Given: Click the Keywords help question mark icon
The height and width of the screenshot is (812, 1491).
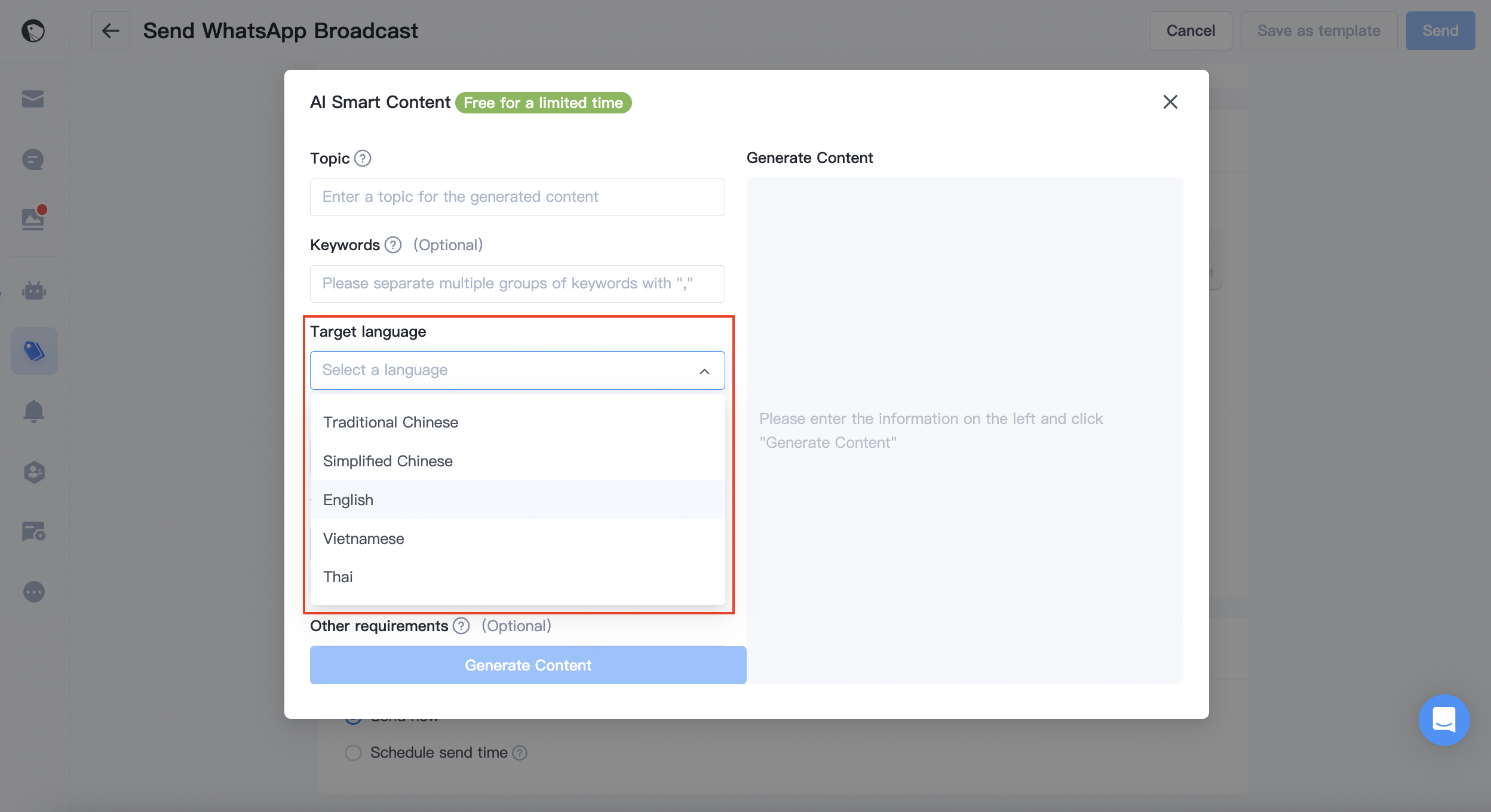Looking at the screenshot, I should click(x=393, y=245).
